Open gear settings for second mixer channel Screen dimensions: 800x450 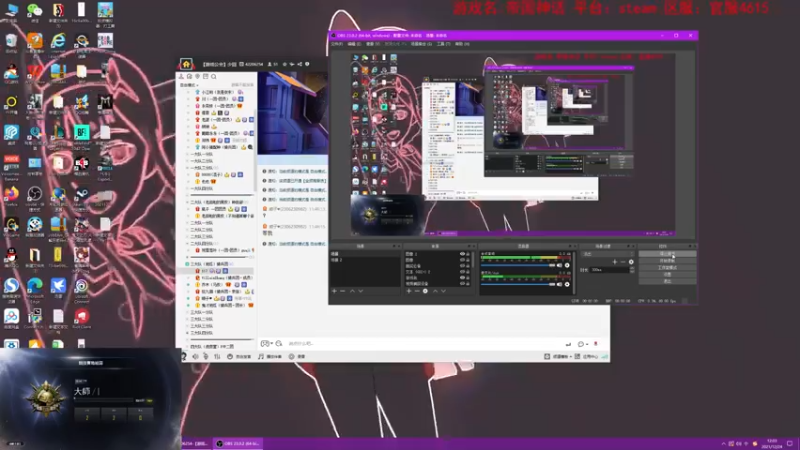[567, 284]
